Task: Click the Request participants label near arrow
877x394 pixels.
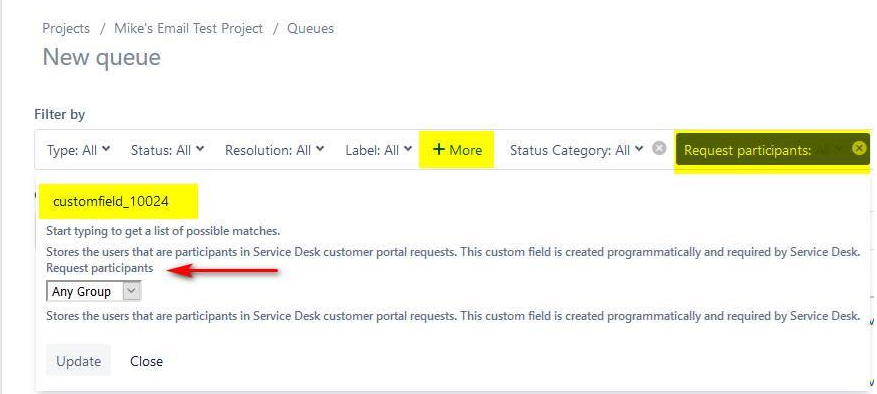Action: tap(100, 268)
